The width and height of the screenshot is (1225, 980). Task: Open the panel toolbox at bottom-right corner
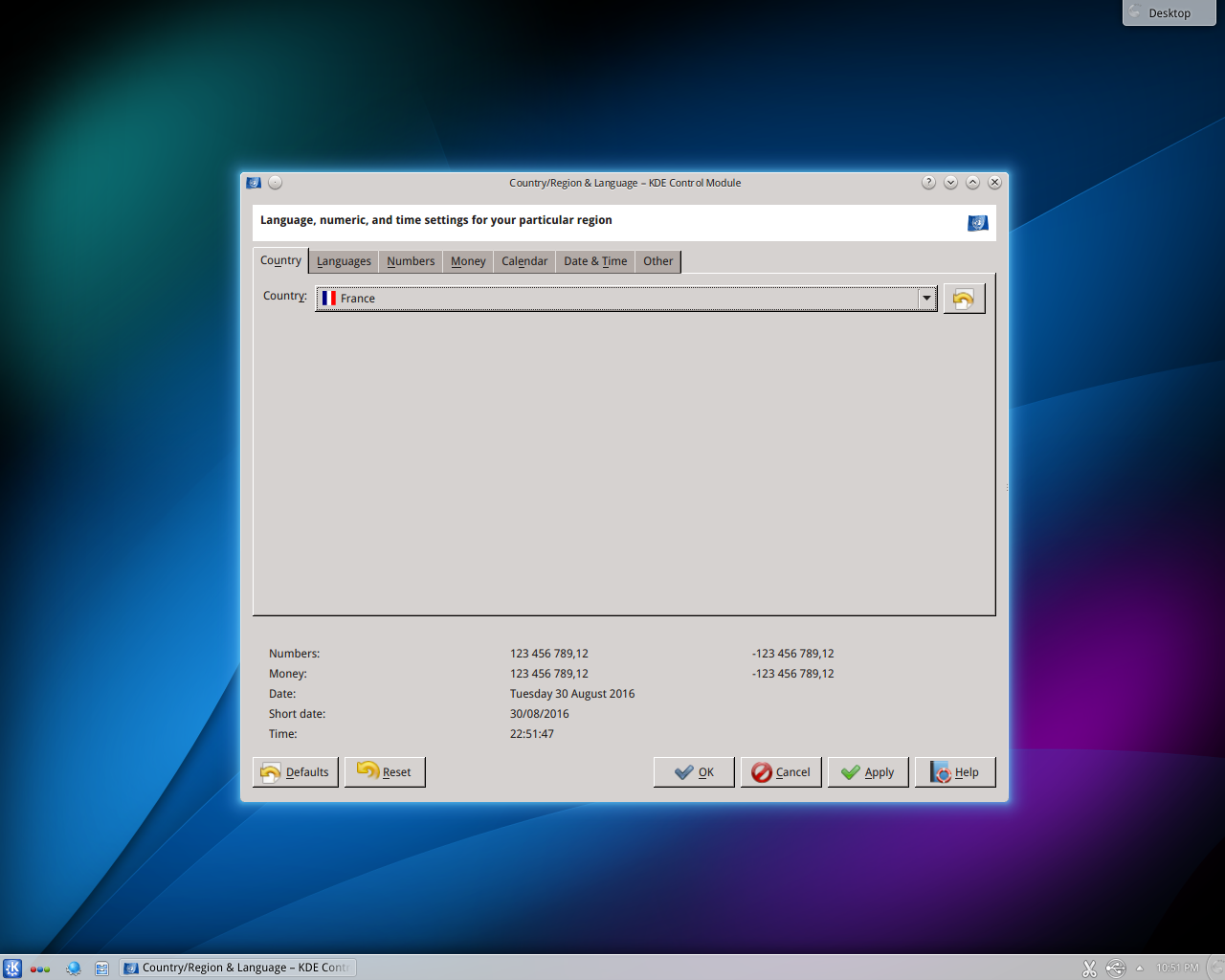coord(1215,968)
